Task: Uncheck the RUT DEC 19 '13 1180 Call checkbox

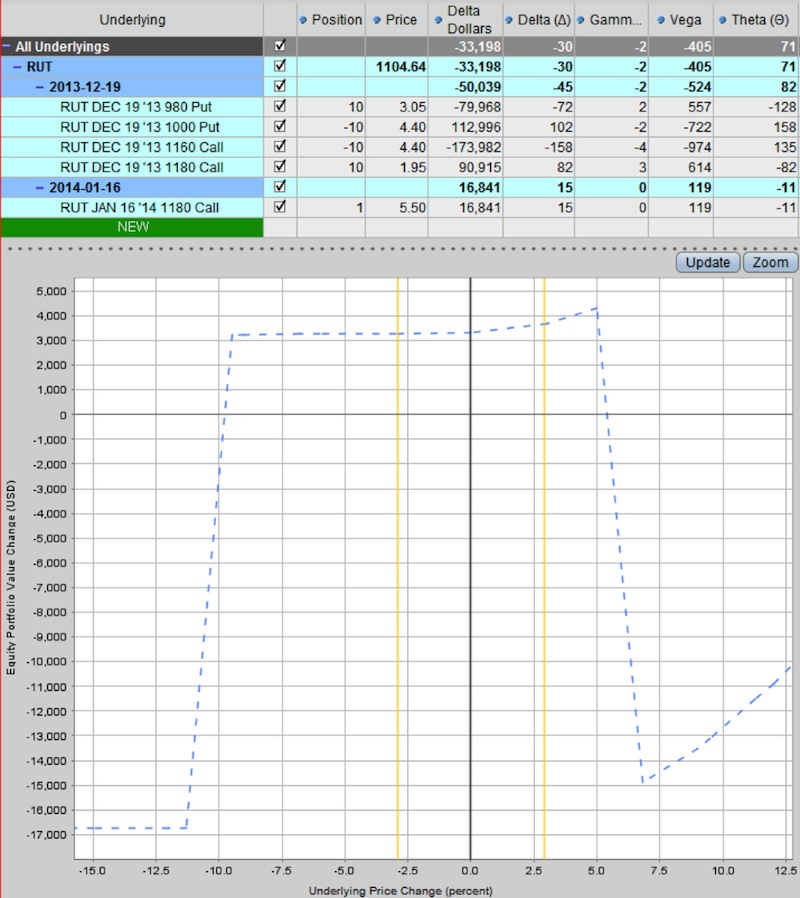Action: [x=280, y=166]
